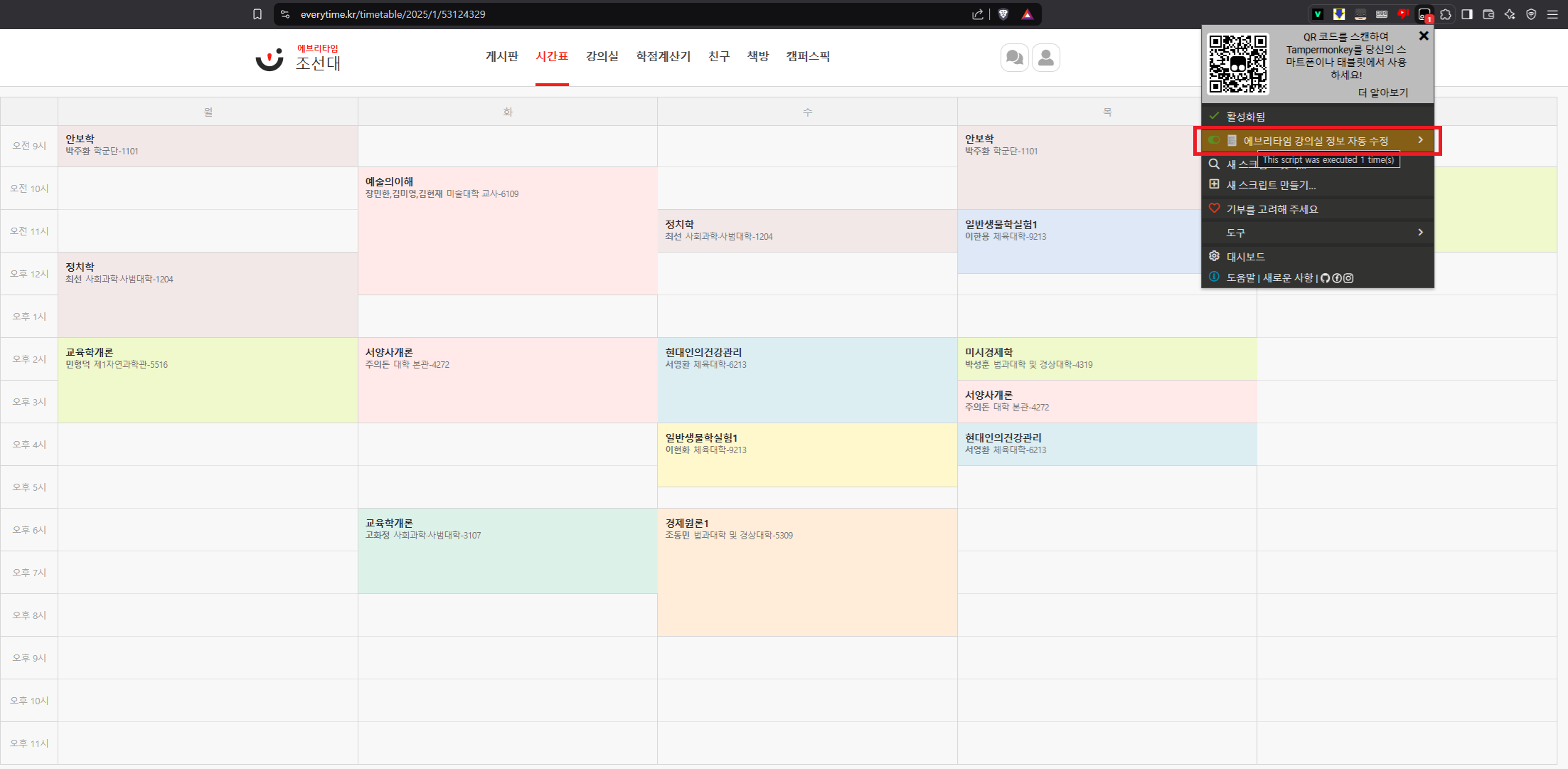Click the 더 알아보기 link
1568x769 pixels.
[x=1382, y=92]
